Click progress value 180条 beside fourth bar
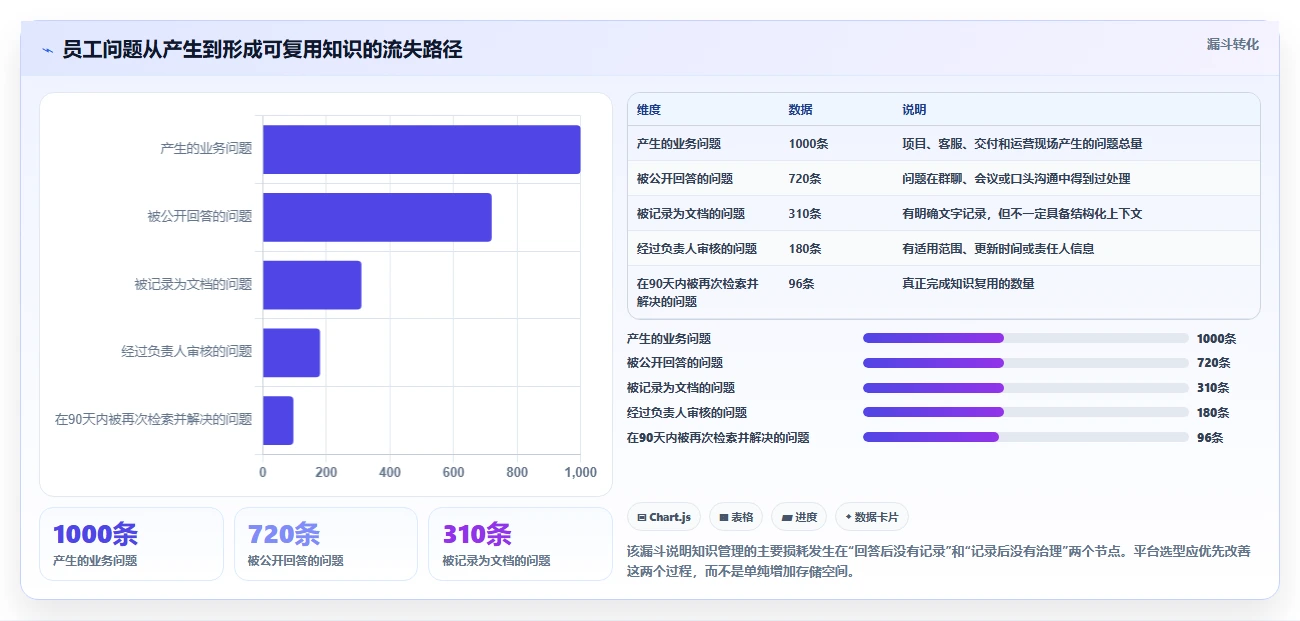 1213,412
